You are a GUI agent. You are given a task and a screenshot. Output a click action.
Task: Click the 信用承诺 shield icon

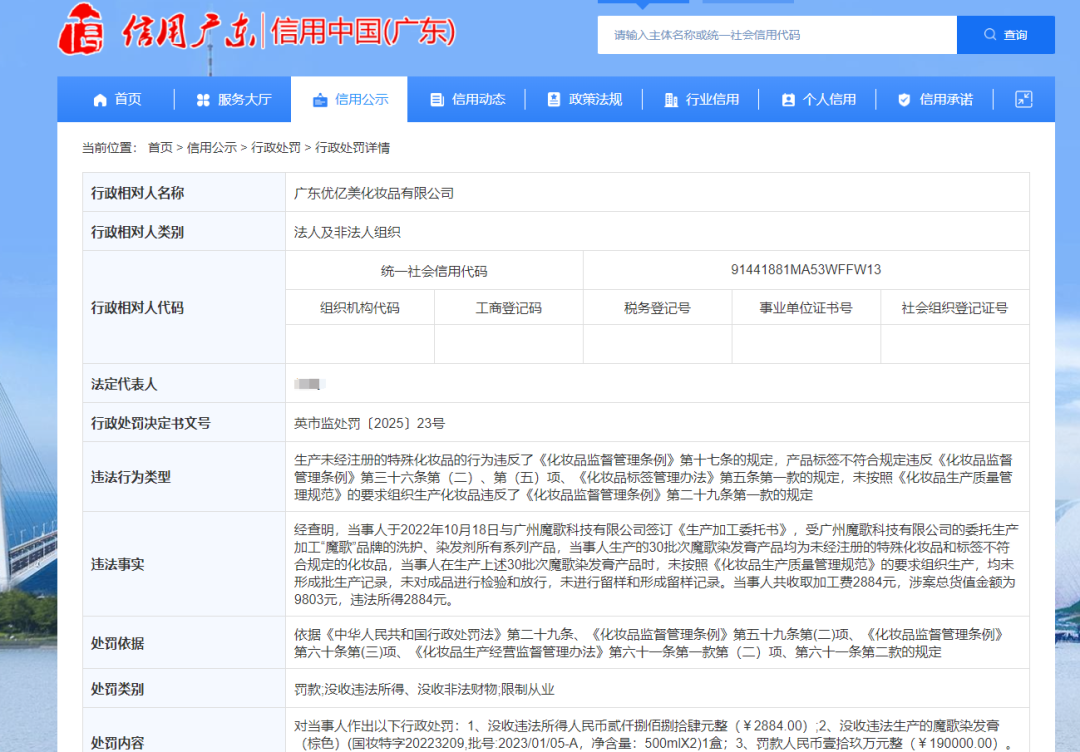[904, 100]
